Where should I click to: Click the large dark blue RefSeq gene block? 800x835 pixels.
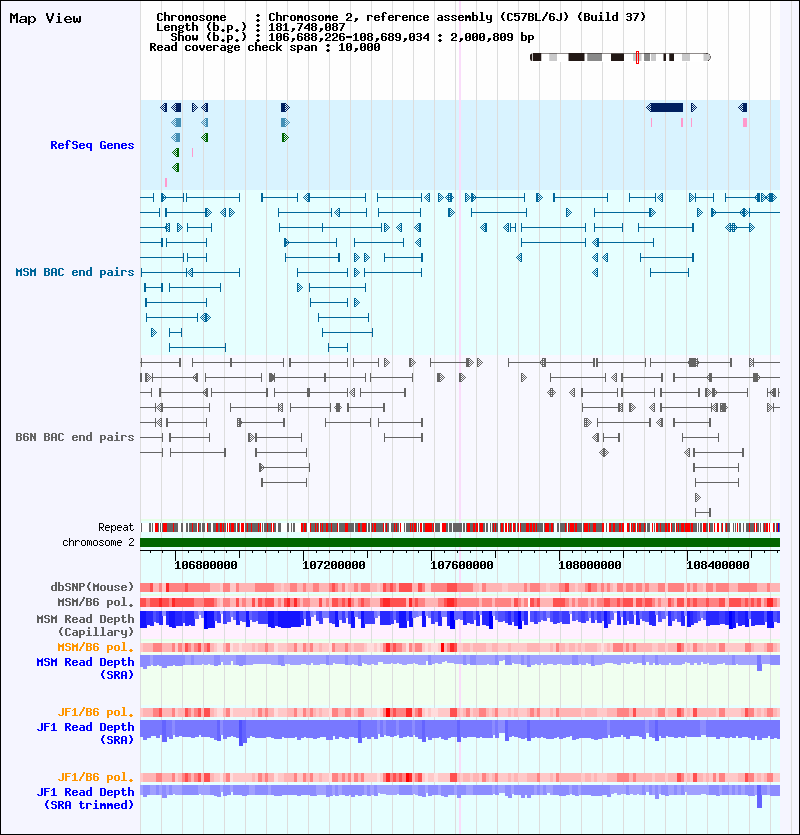(x=666, y=108)
